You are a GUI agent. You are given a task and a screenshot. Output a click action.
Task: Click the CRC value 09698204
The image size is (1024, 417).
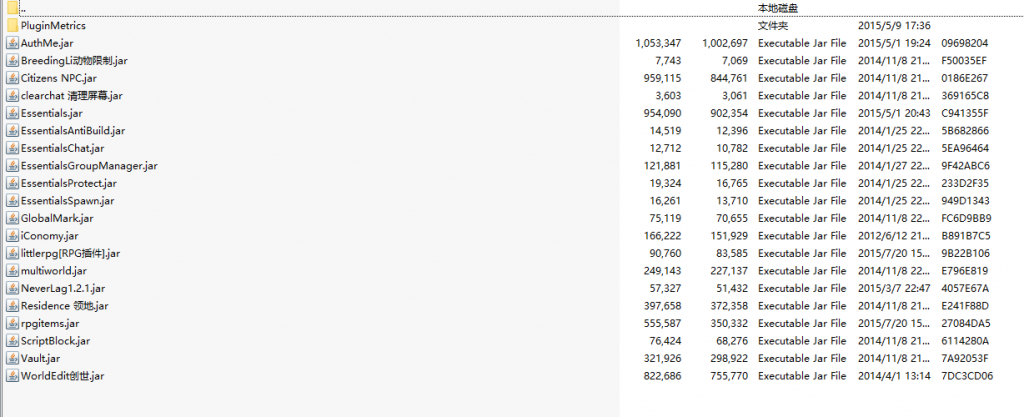(x=965, y=43)
